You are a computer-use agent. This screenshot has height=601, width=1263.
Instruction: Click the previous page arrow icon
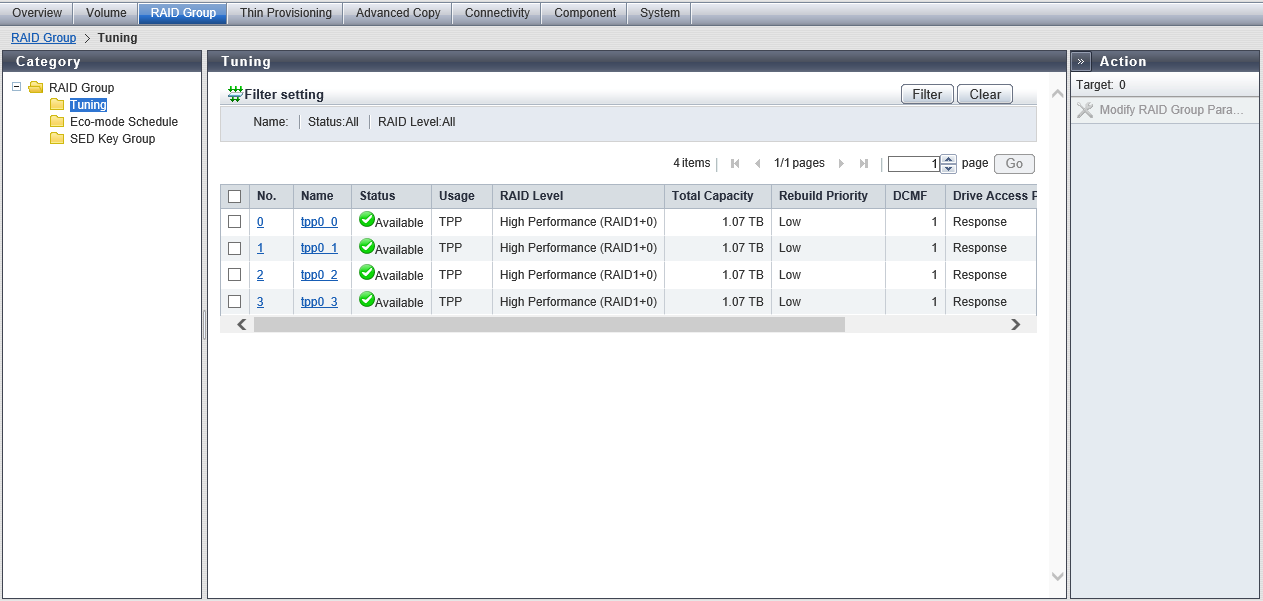point(757,164)
